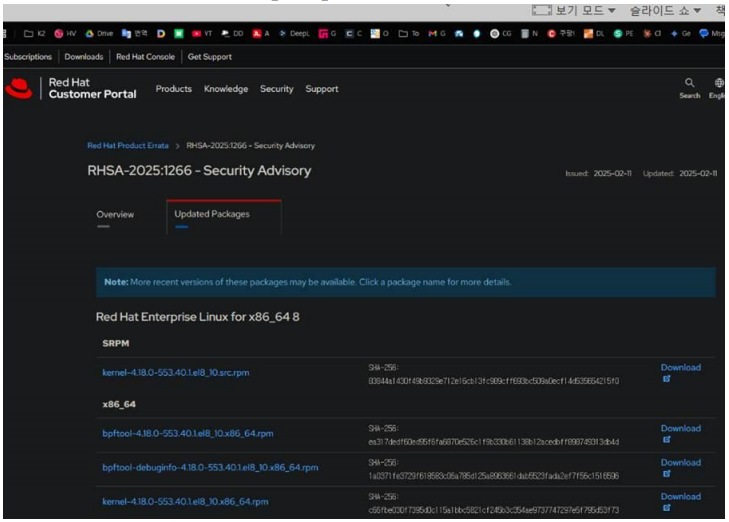Download the bpftool-debuginfo rpm
729x522 pixels.
(x=681, y=463)
